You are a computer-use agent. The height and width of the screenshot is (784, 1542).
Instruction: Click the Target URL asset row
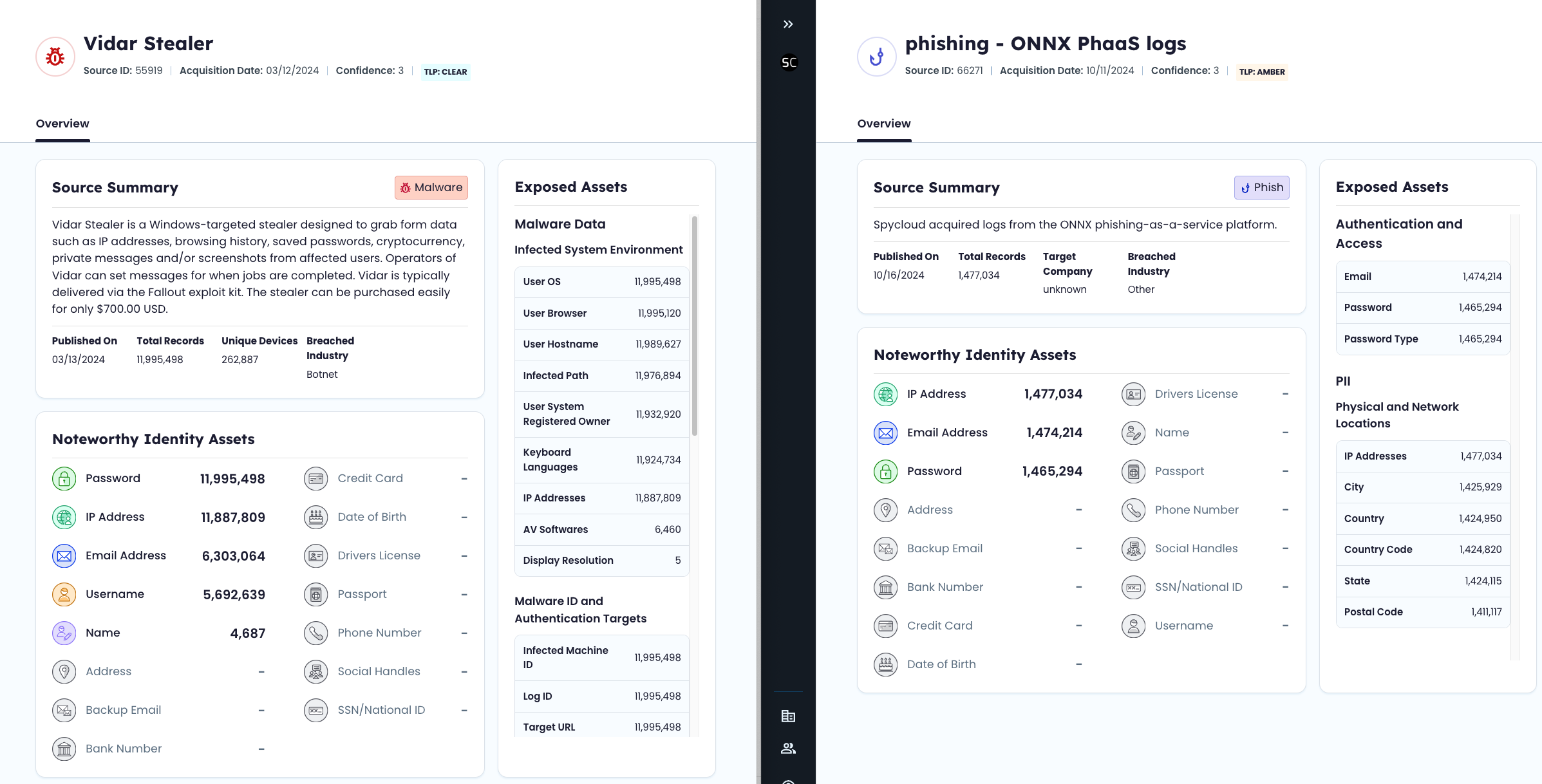click(x=601, y=727)
